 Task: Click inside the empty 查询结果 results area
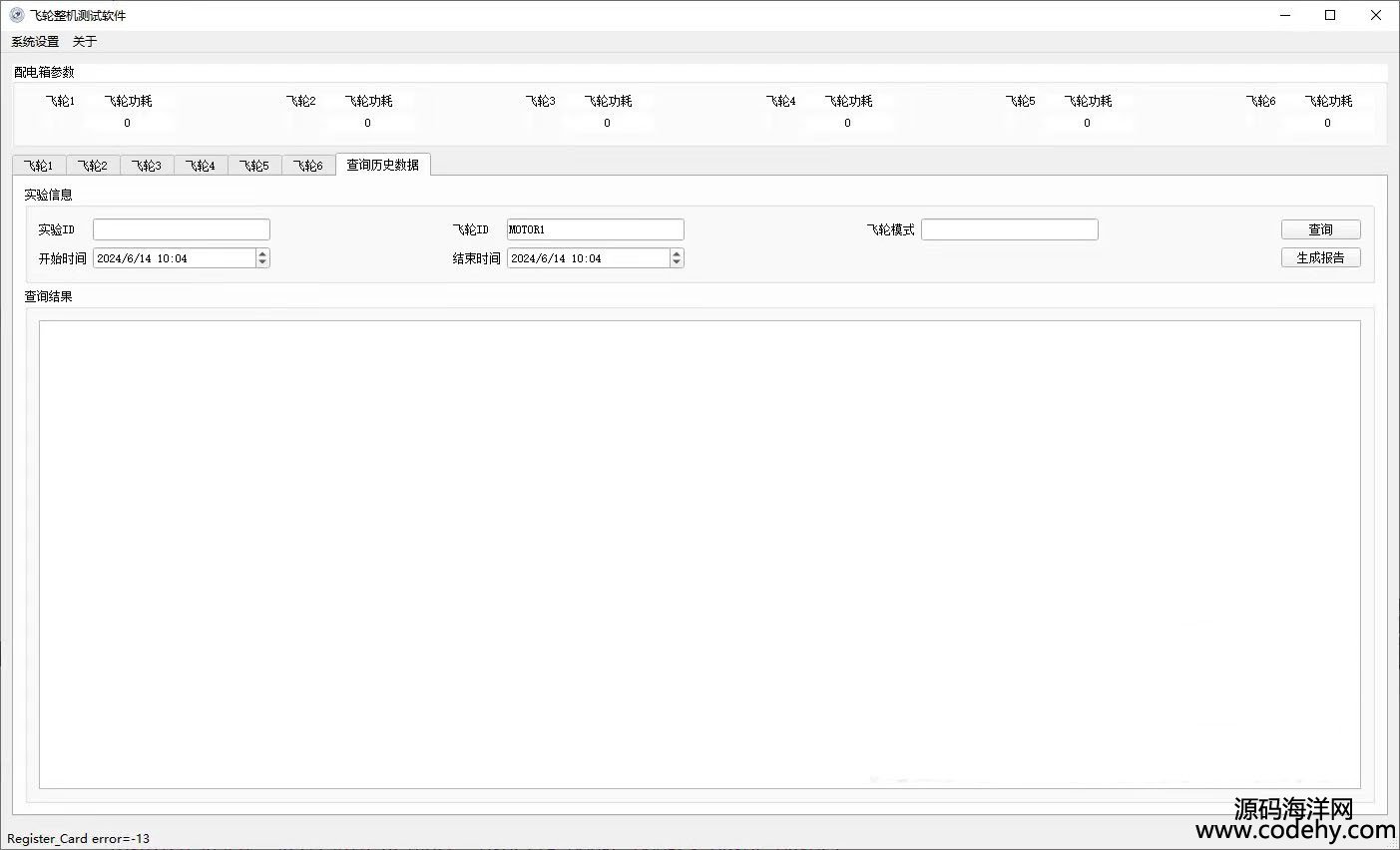coord(699,554)
